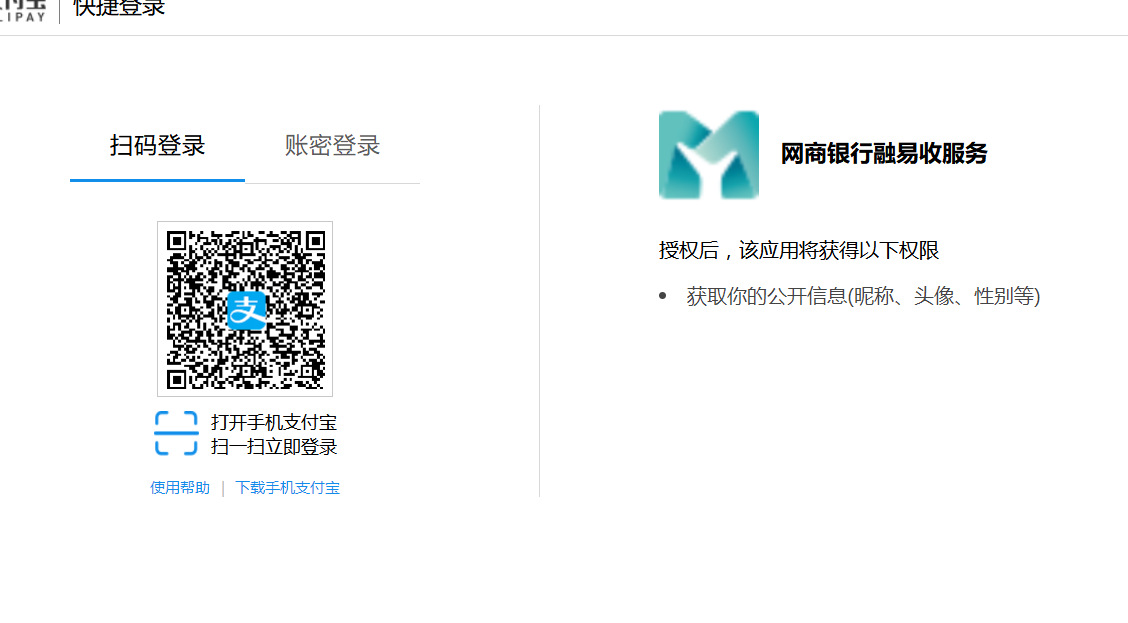The width and height of the screenshot is (1128, 623).
Task: Click the 打开手机支付宝 instruction text
Action: 273,422
